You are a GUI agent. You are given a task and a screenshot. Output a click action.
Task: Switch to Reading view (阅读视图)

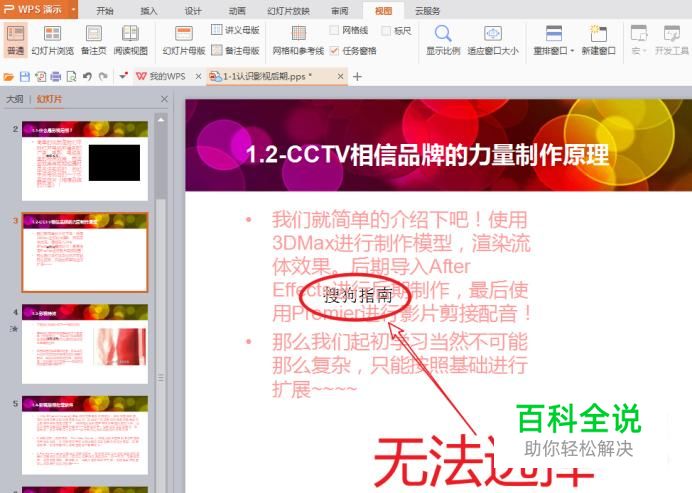click(x=131, y=40)
